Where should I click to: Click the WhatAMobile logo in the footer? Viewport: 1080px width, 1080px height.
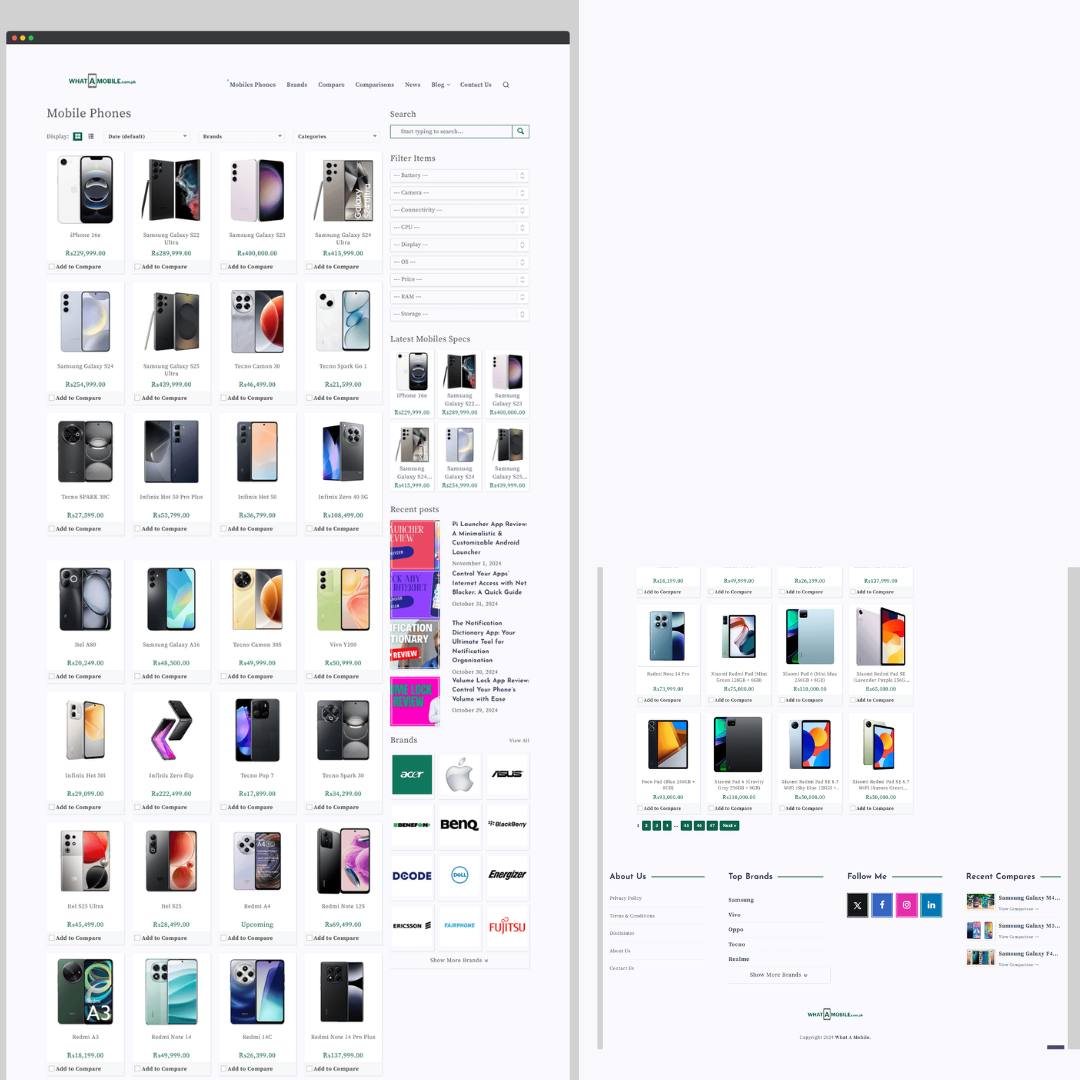click(x=835, y=1015)
